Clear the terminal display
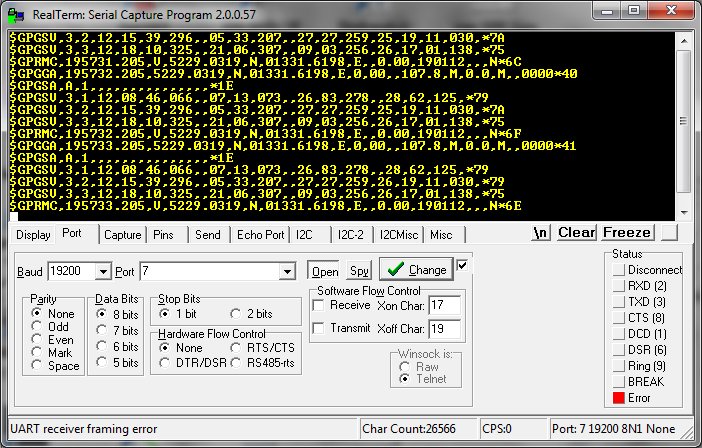The image size is (702, 448). (576, 233)
